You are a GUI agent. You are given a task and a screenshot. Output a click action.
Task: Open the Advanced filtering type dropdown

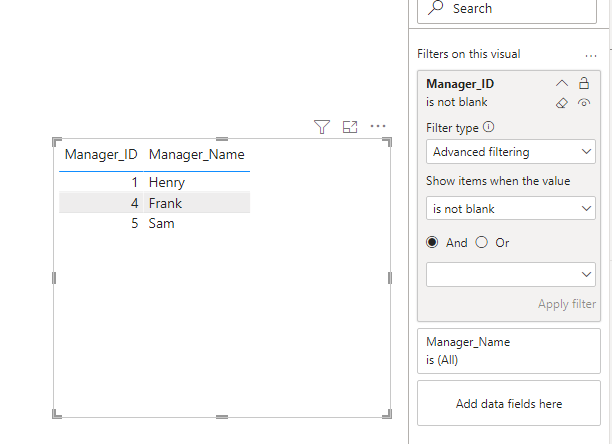tap(511, 151)
